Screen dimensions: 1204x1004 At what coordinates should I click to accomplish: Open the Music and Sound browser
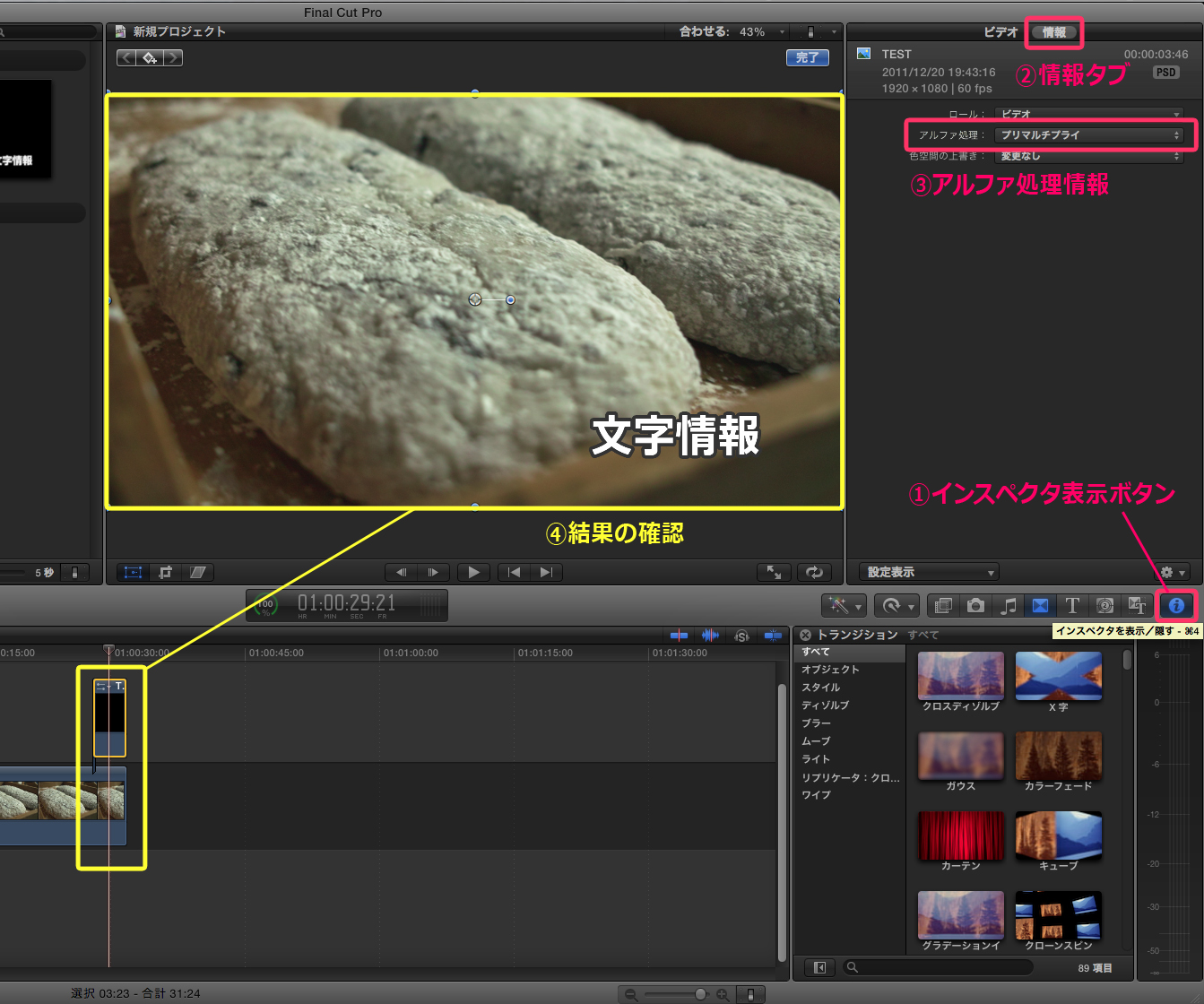point(1008,606)
